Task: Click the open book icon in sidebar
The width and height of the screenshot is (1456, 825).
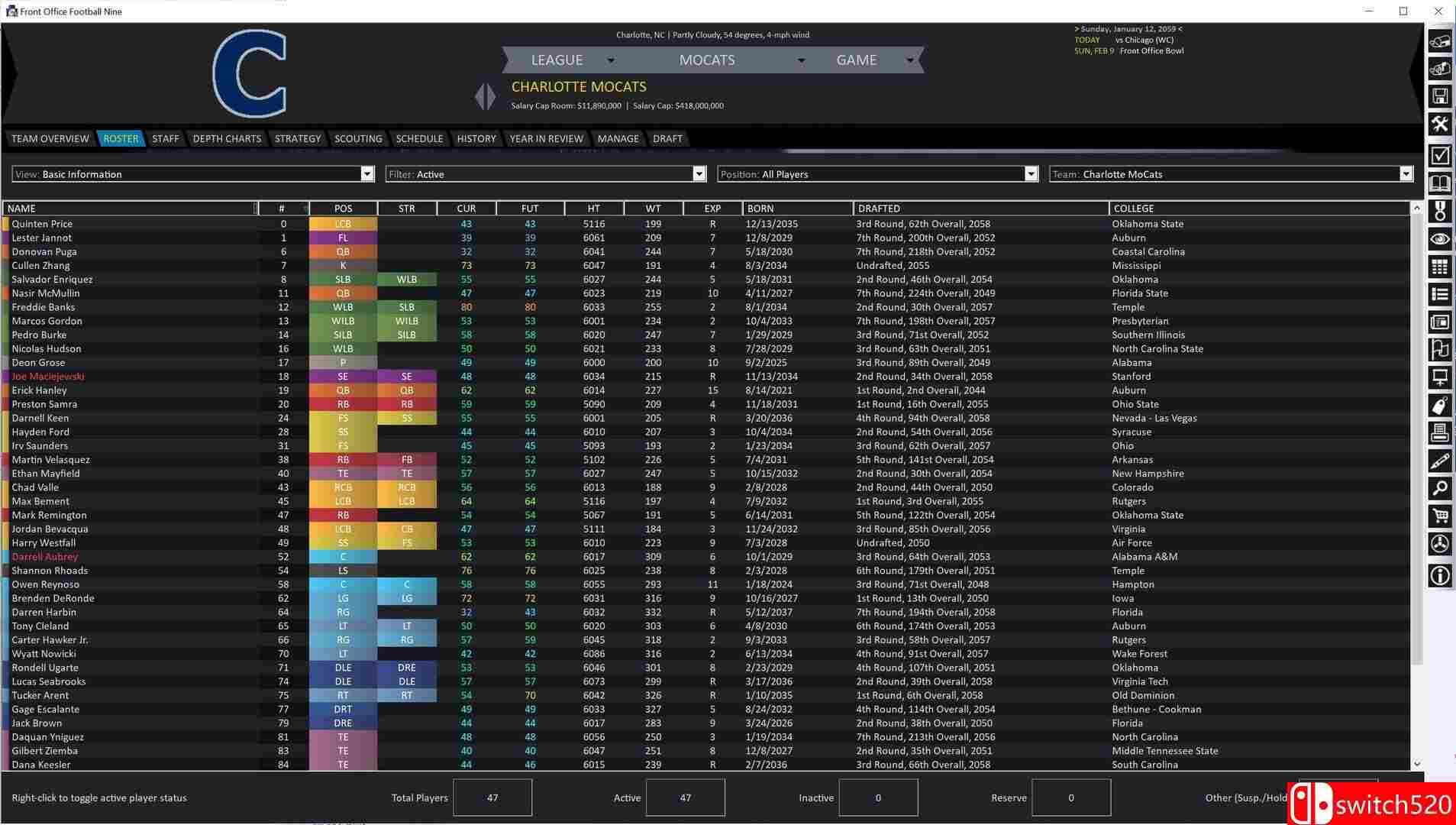Action: tap(1439, 183)
